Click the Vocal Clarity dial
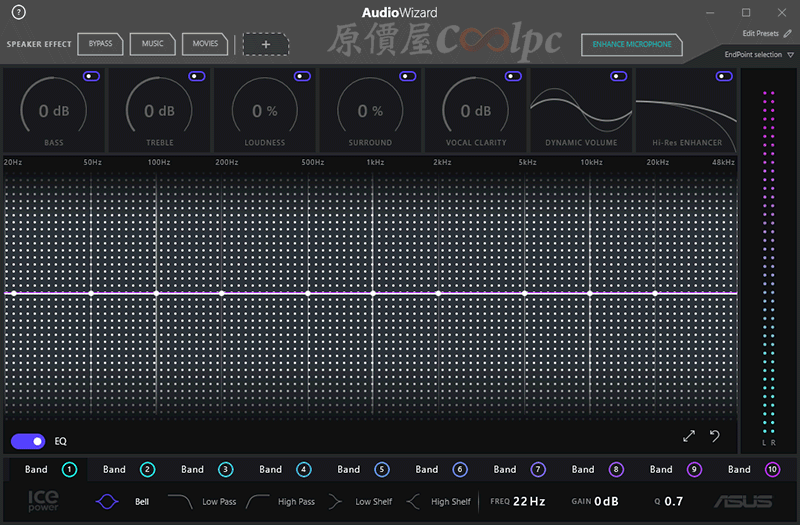Image resolution: width=800 pixels, height=525 pixels. [476, 112]
